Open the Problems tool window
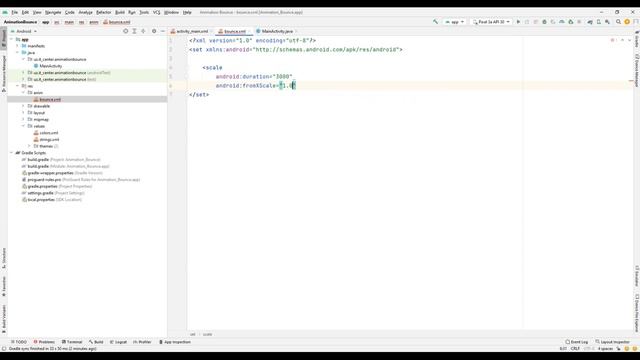 pos(44,342)
